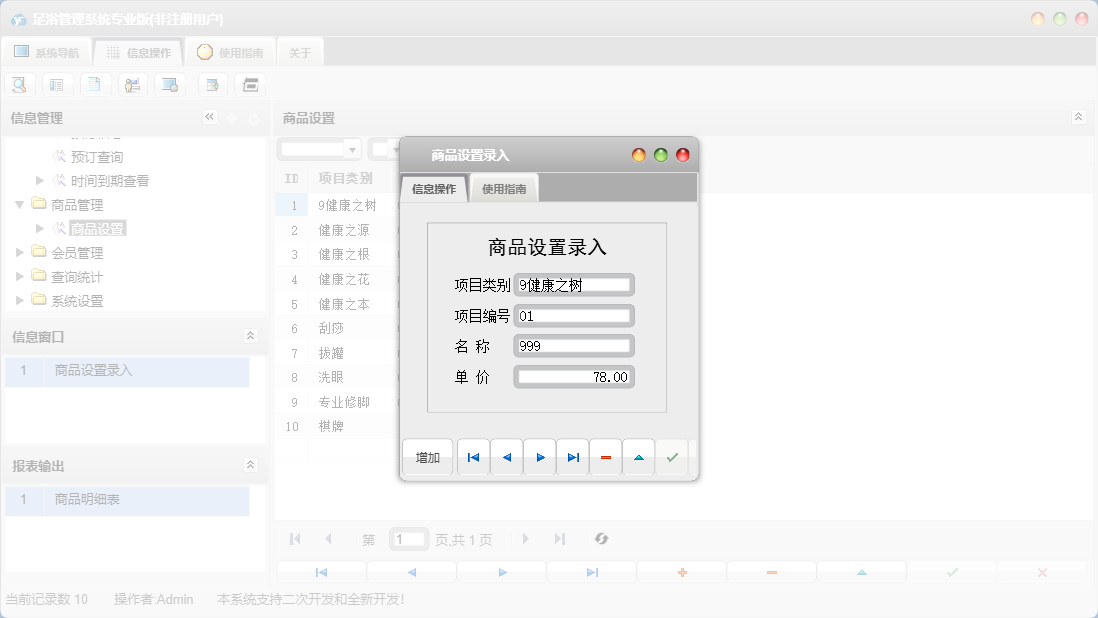Expand the 查询统计 tree folder

21,277
